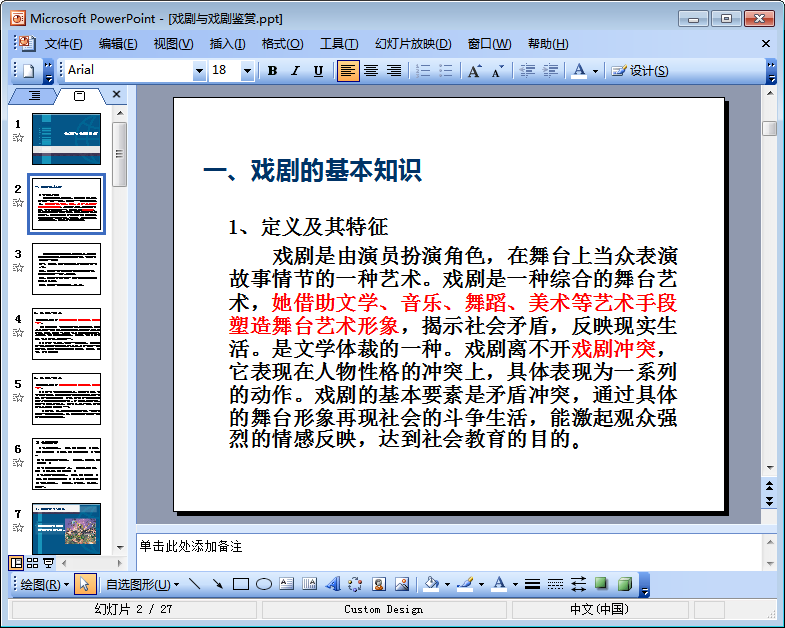Enable center text alignment
Screen dimensions: 785x628
click(x=371, y=71)
